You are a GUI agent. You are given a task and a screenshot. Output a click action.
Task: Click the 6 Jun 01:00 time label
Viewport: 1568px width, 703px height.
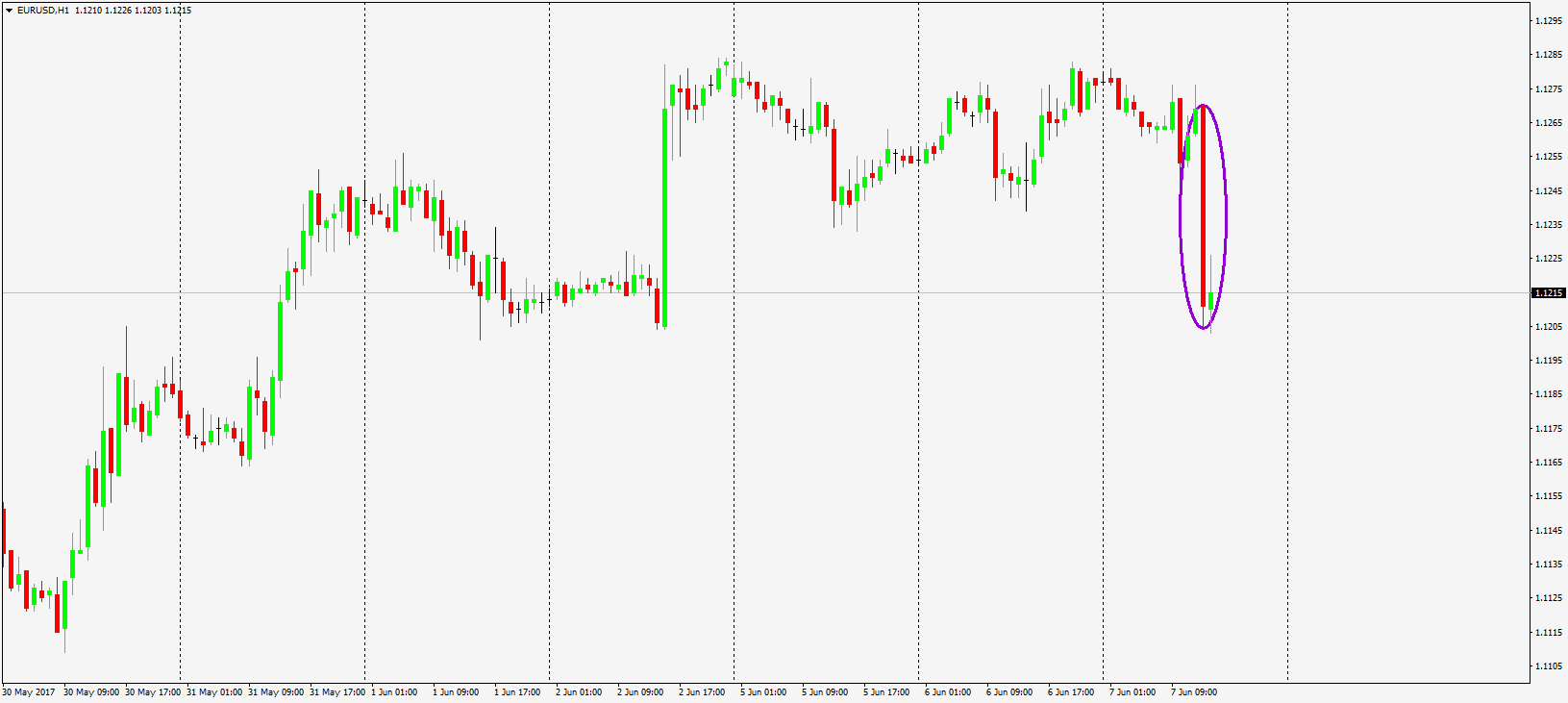point(948,692)
